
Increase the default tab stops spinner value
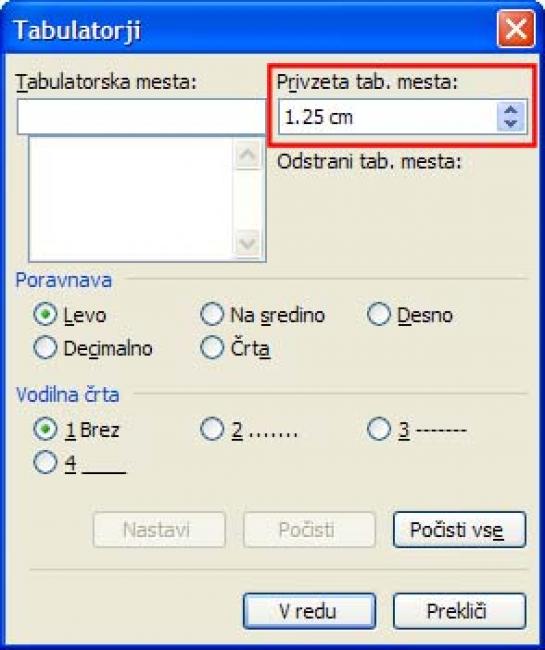pyautogui.click(x=511, y=110)
